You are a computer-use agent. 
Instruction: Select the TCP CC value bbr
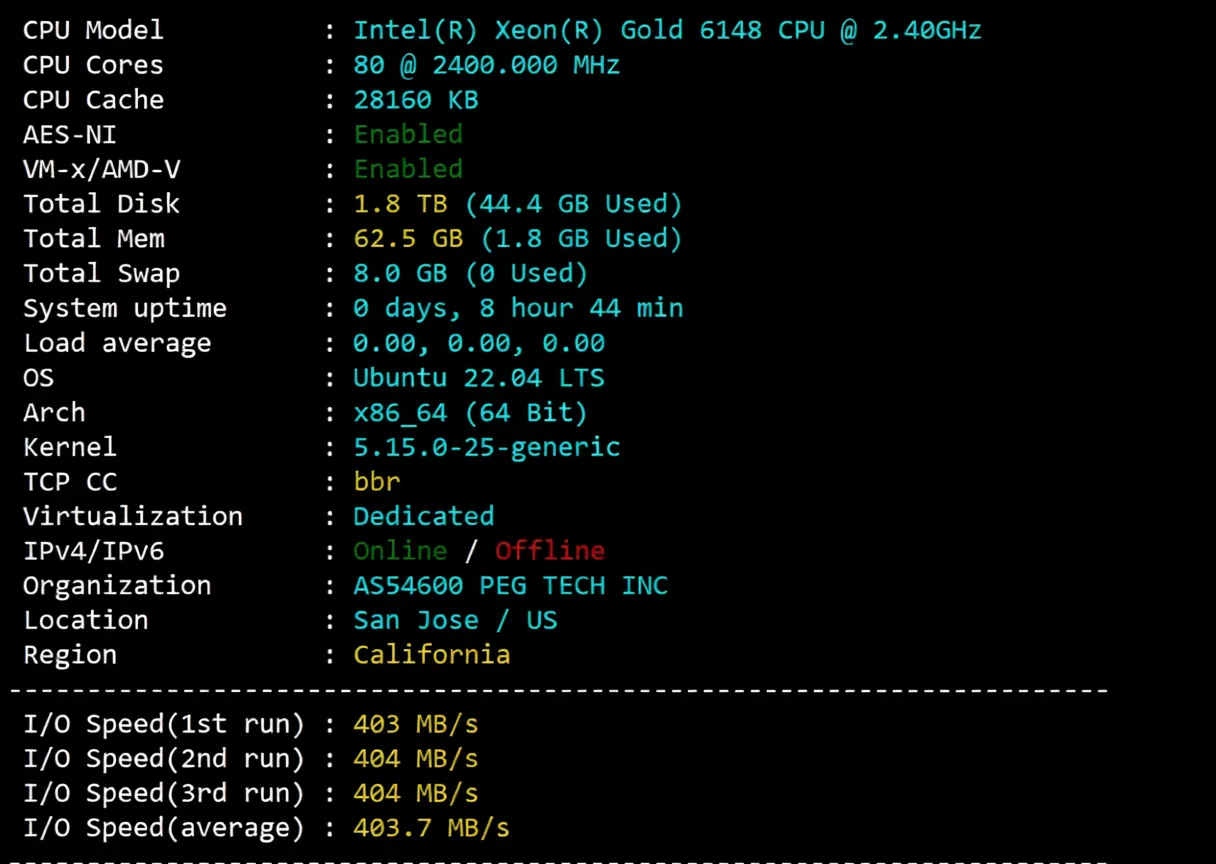point(376,481)
